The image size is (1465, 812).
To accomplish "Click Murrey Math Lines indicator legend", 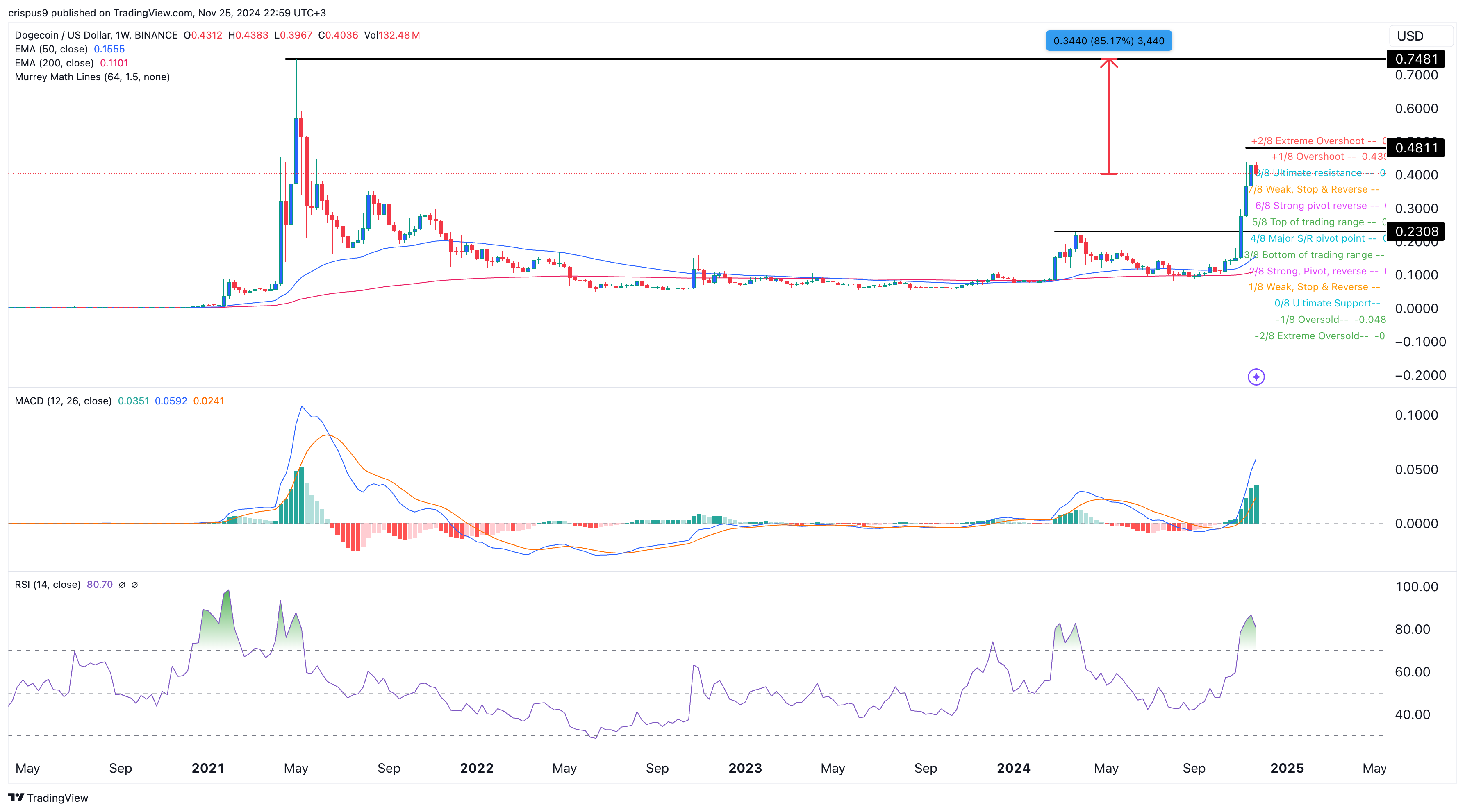I will click(92, 77).
